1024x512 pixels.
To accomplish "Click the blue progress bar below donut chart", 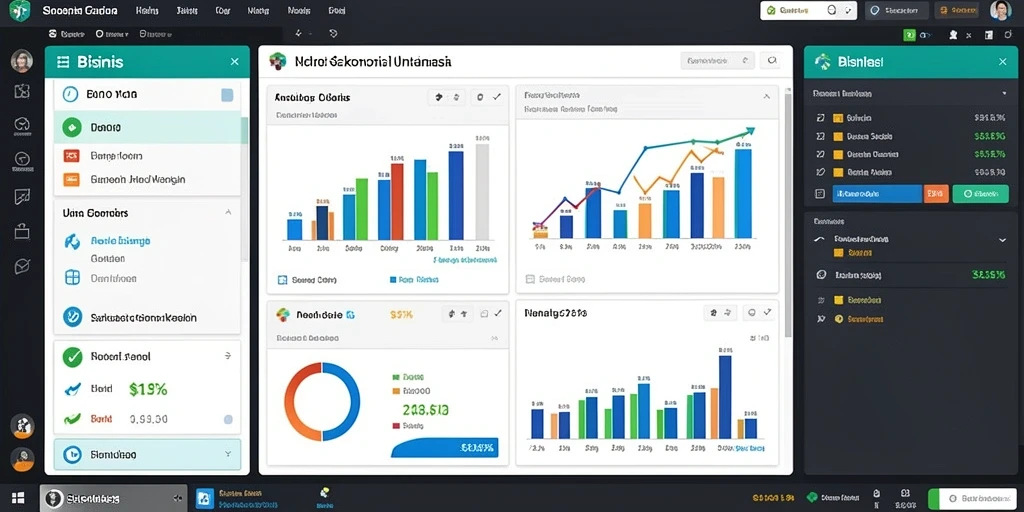I will tap(445, 447).
